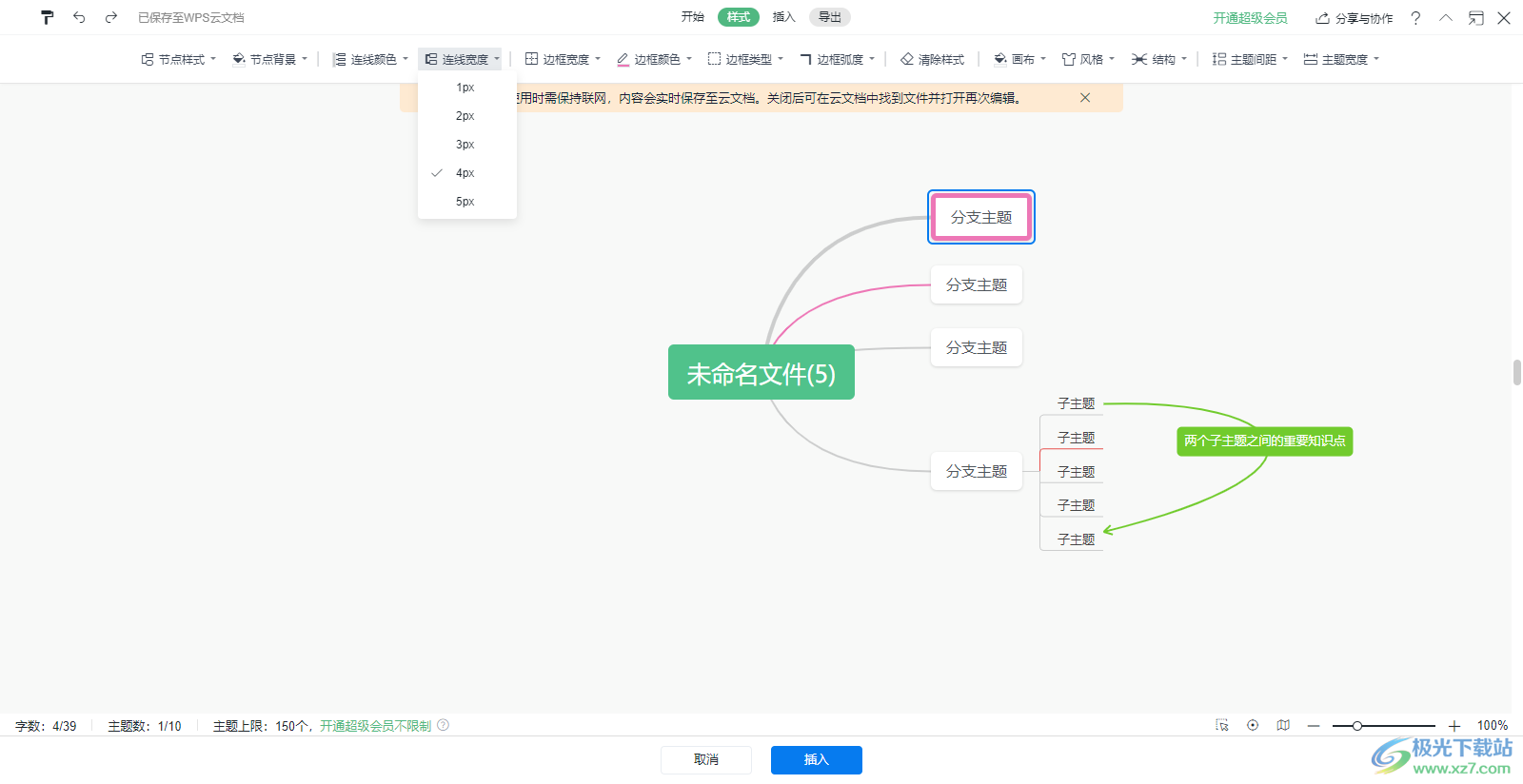Viewport: 1523px width, 784px height.
Task: Click the vertical scrollbar thumb
Action: coord(1517,372)
